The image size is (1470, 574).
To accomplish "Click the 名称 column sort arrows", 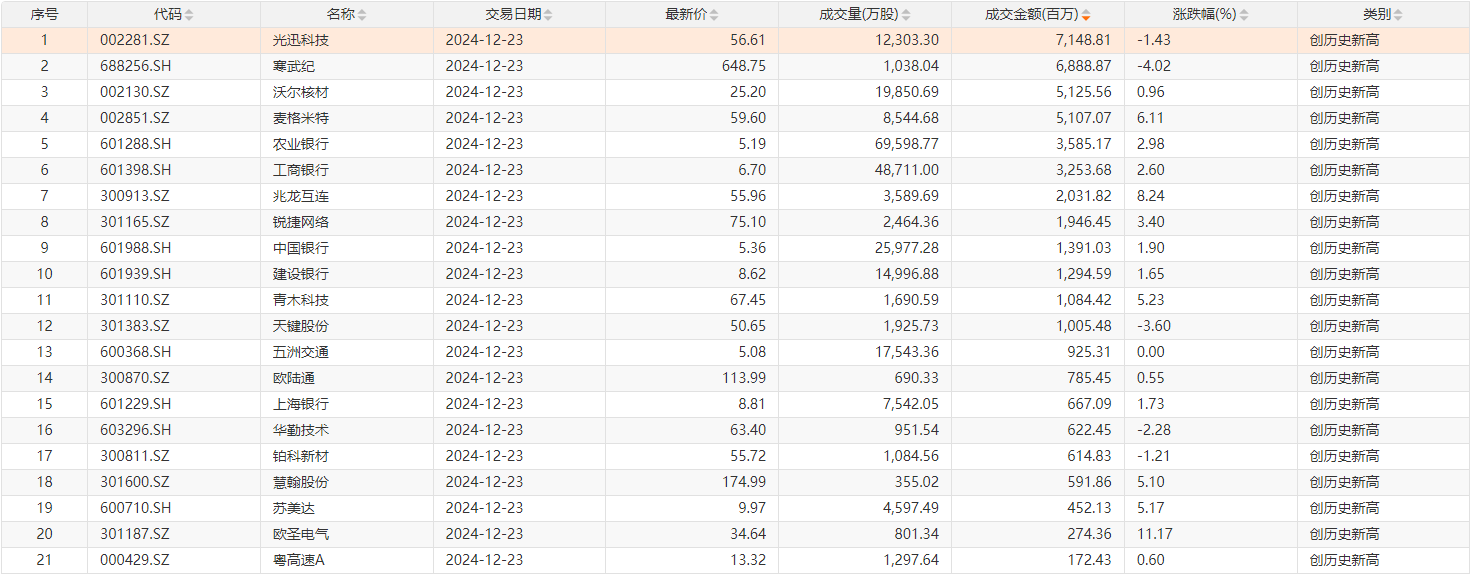I will tap(362, 15).
